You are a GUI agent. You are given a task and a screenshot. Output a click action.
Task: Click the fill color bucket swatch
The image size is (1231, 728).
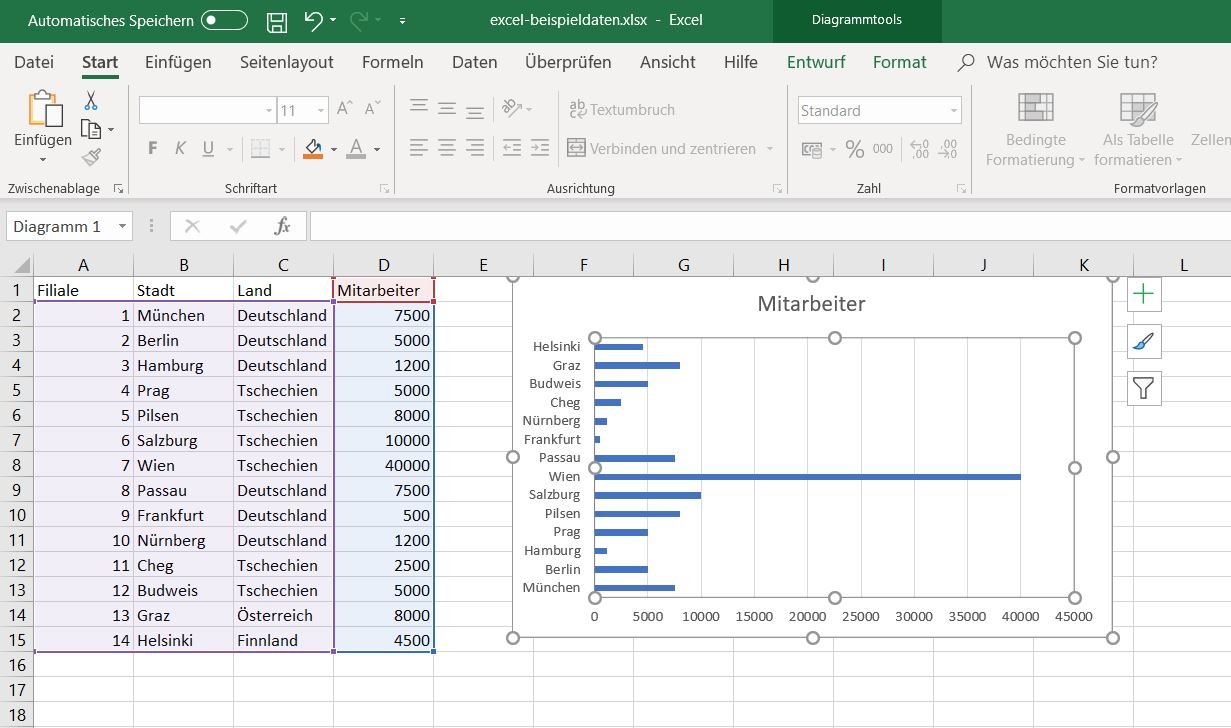[x=313, y=149]
